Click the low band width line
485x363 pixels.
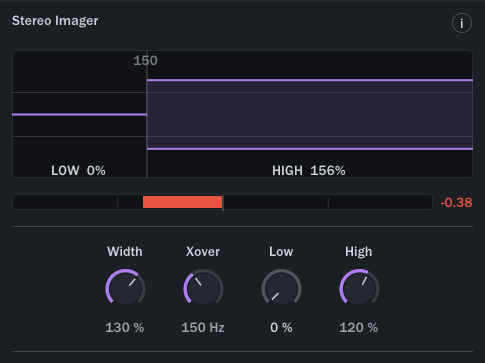point(79,114)
